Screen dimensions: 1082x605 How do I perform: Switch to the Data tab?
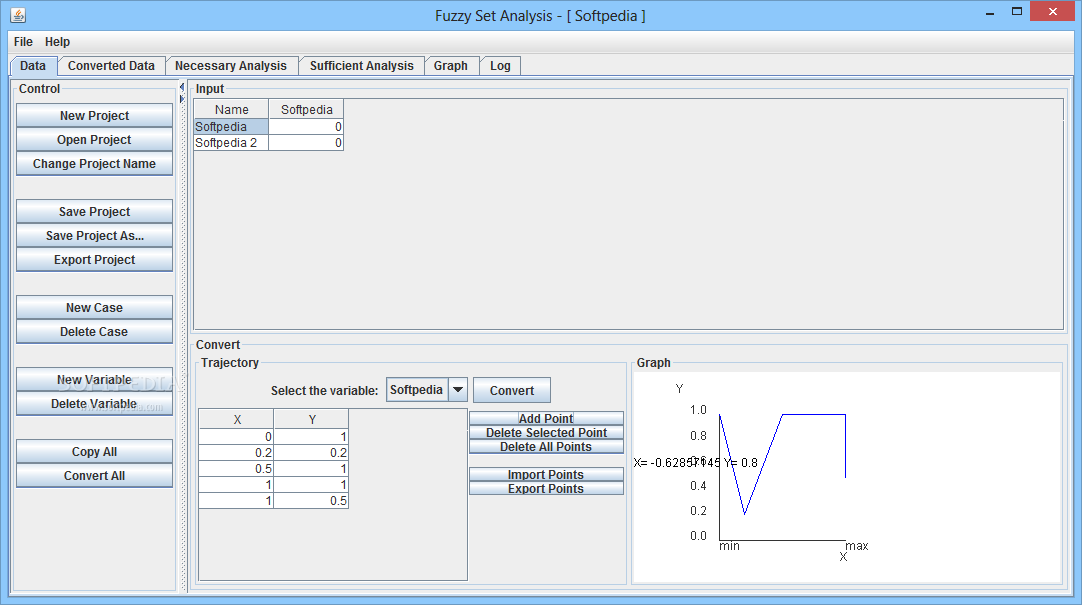[x=32, y=66]
